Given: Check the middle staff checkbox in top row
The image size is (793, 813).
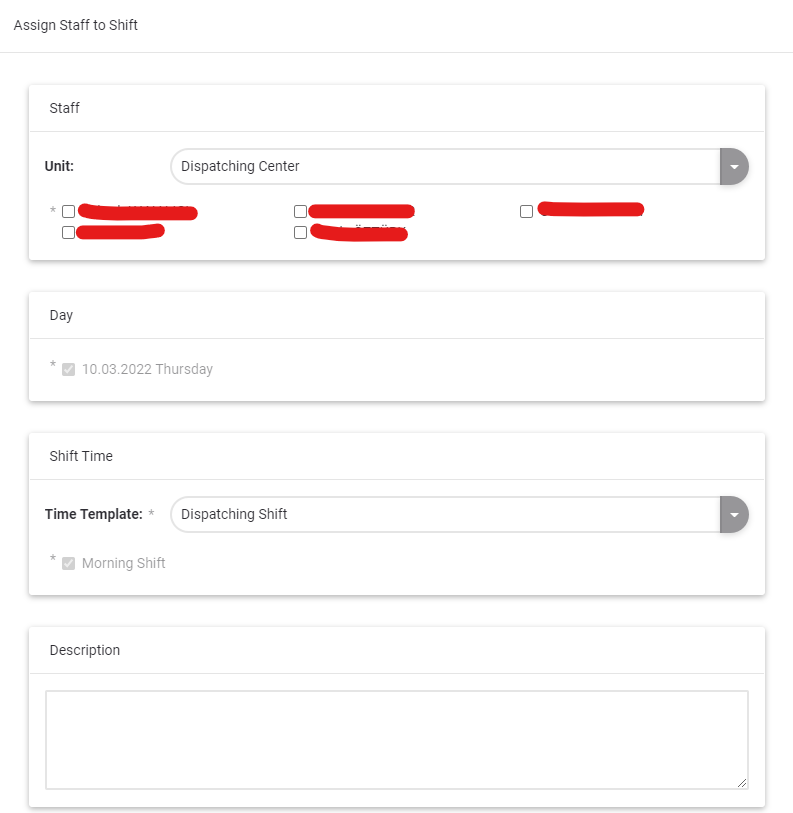Looking at the screenshot, I should (x=300, y=212).
